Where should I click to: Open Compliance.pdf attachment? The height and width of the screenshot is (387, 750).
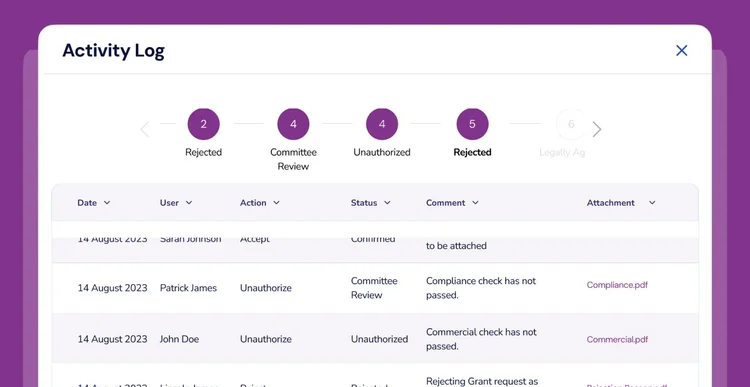tap(617, 285)
